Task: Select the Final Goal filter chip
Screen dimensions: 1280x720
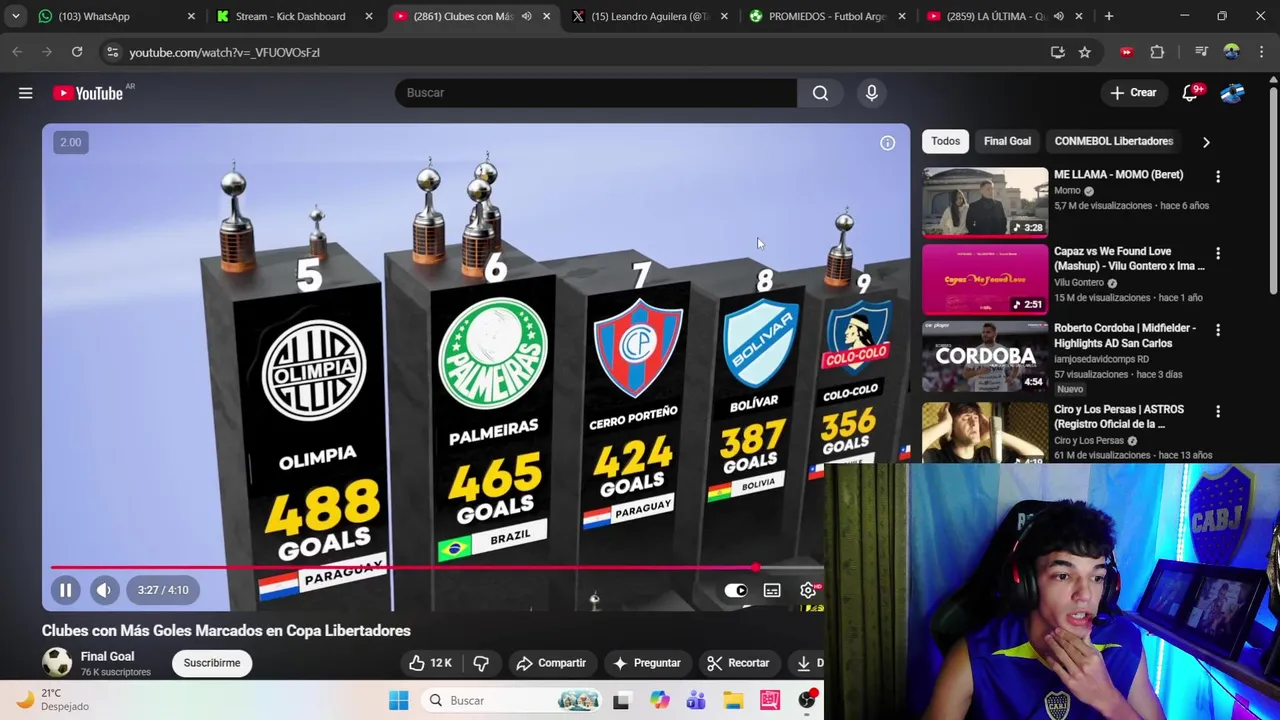Action: (1007, 141)
